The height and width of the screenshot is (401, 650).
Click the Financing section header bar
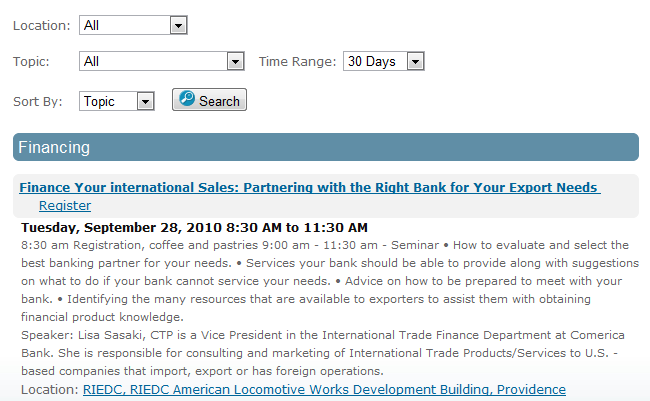pos(326,147)
